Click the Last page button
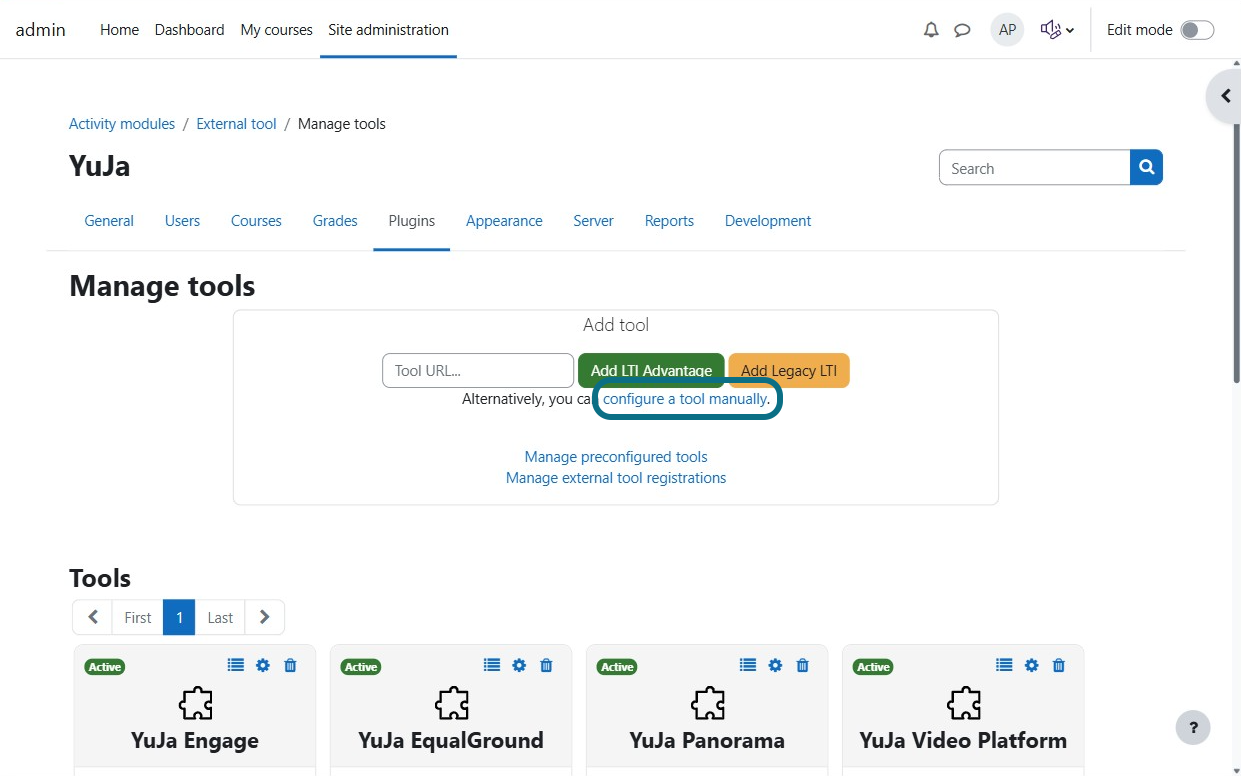The width and height of the screenshot is (1241, 776). point(220,617)
